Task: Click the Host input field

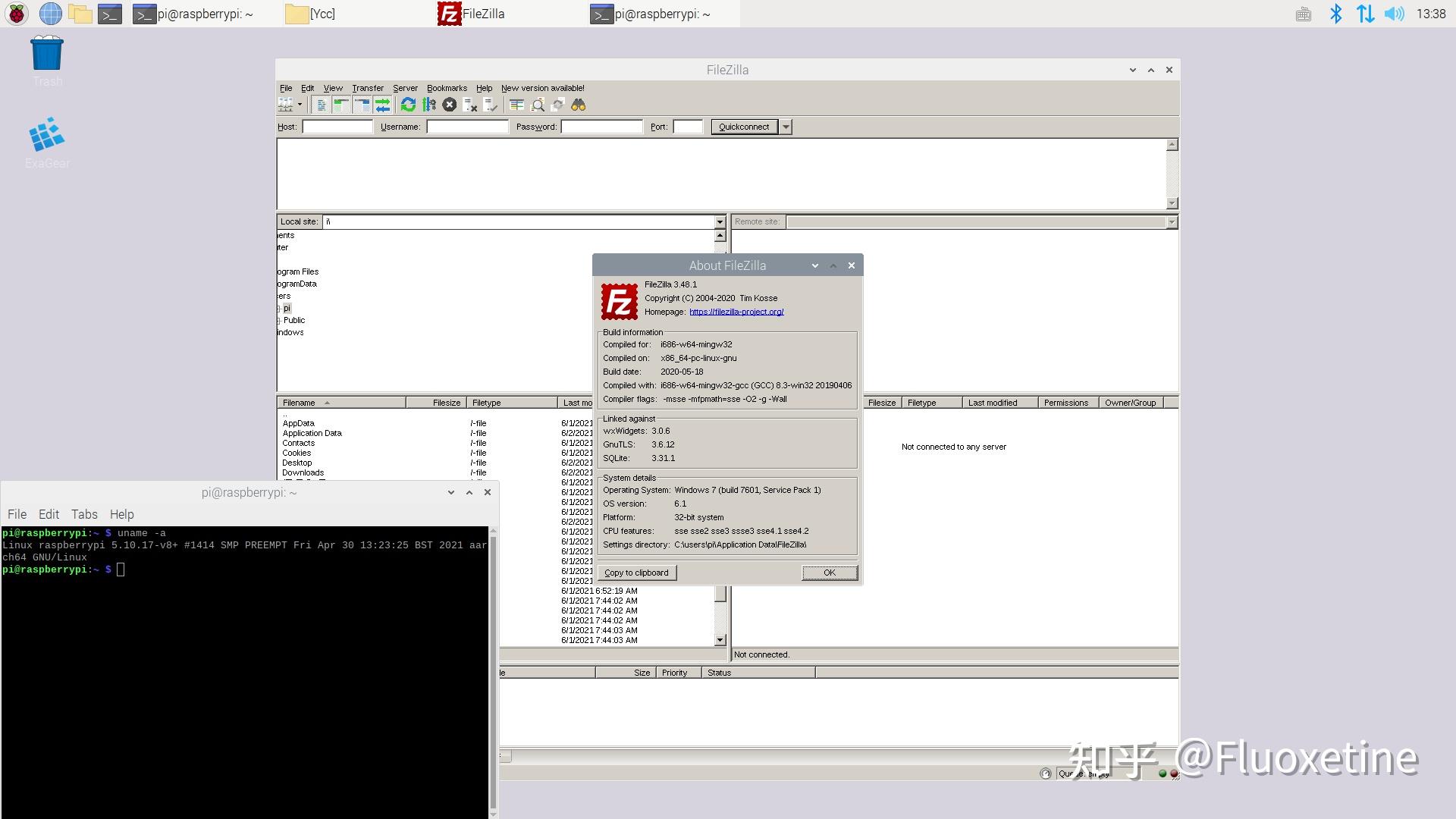Action: (337, 127)
